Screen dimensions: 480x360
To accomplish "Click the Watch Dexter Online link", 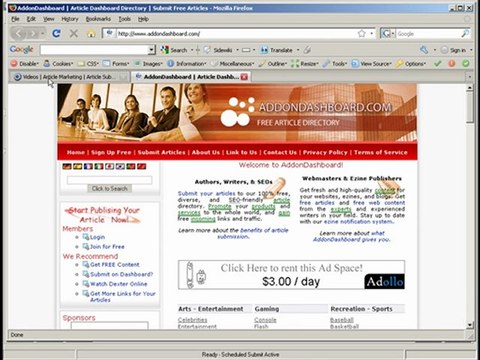I will [118, 284].
